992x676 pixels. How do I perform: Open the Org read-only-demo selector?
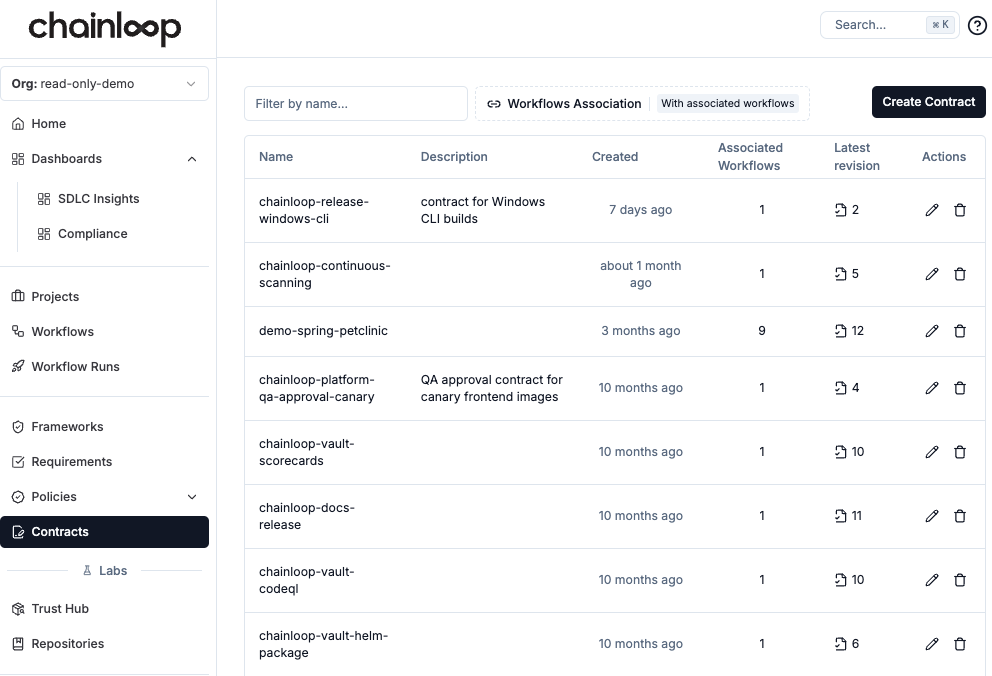[x=104, y=83]
